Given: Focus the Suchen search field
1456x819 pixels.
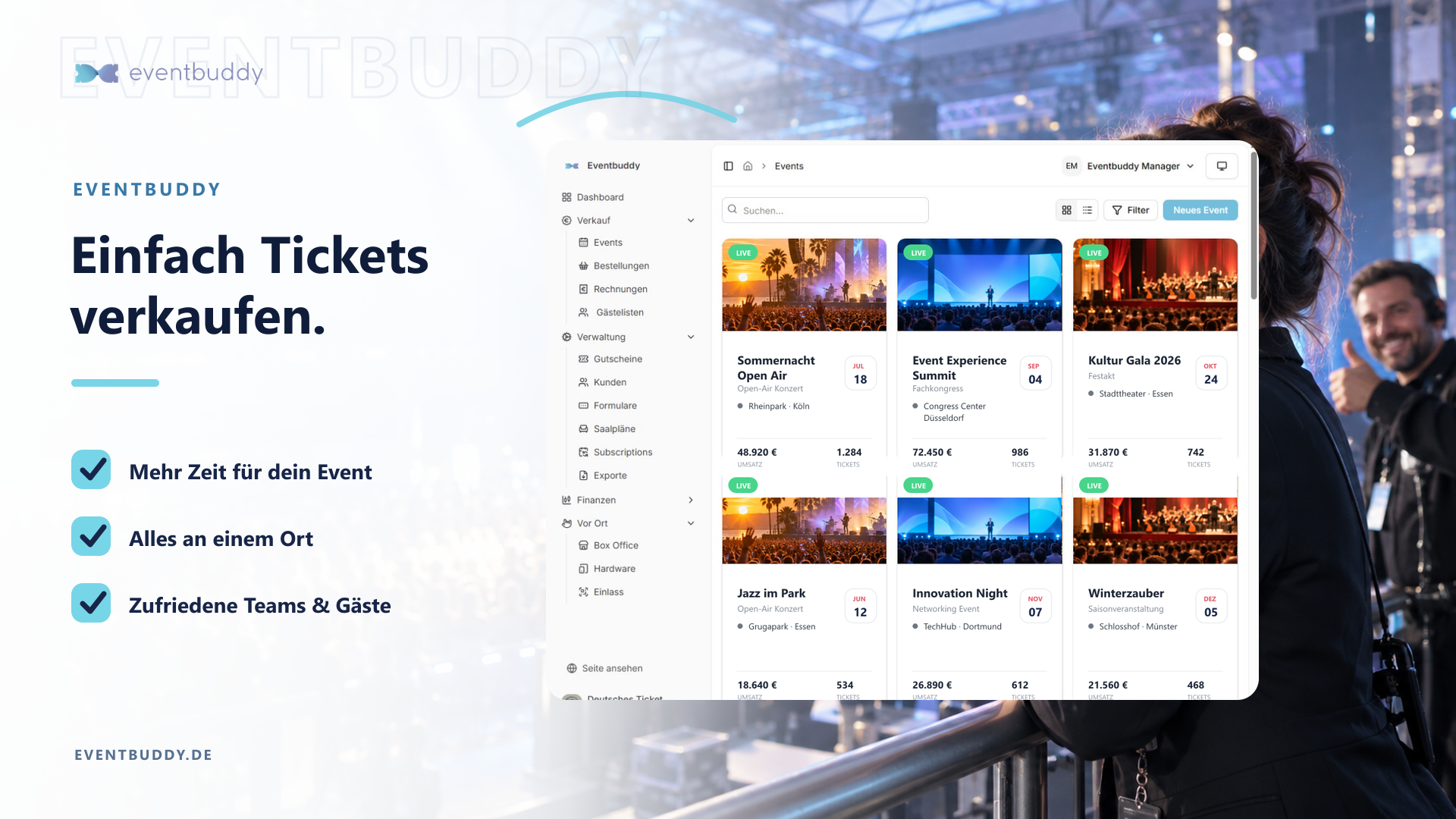Looking at the screenshot, I should [825, 210].
